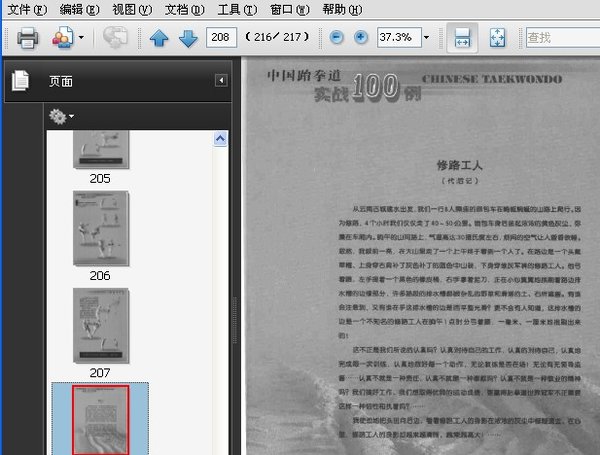The image size is (600, 455).
Task: Collapse the pages panel with arrow button
Action: click(221, 81)
